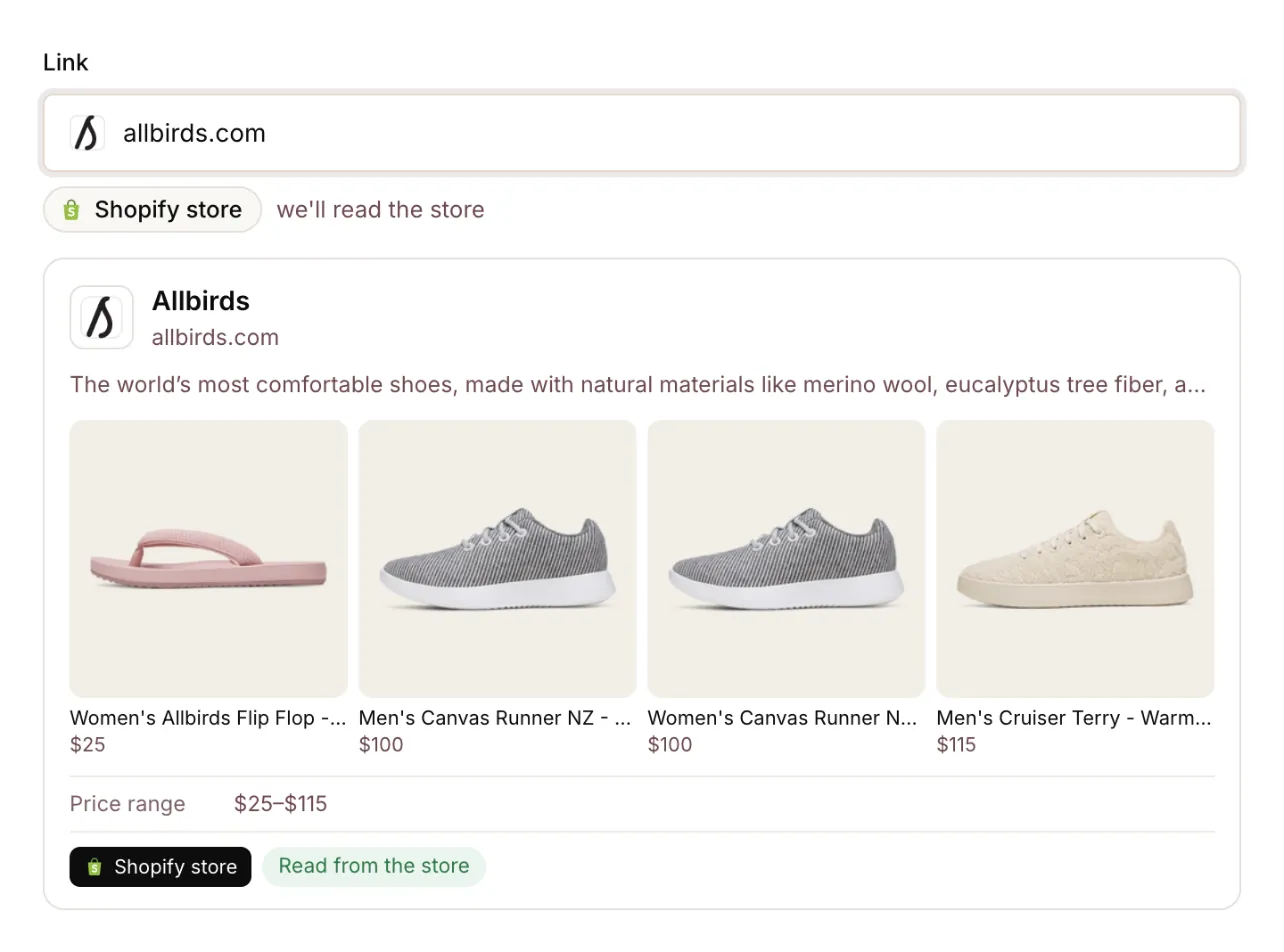Open the Women's Canvas Runner product image
The image size is (1284, 952).
[786, 559]
